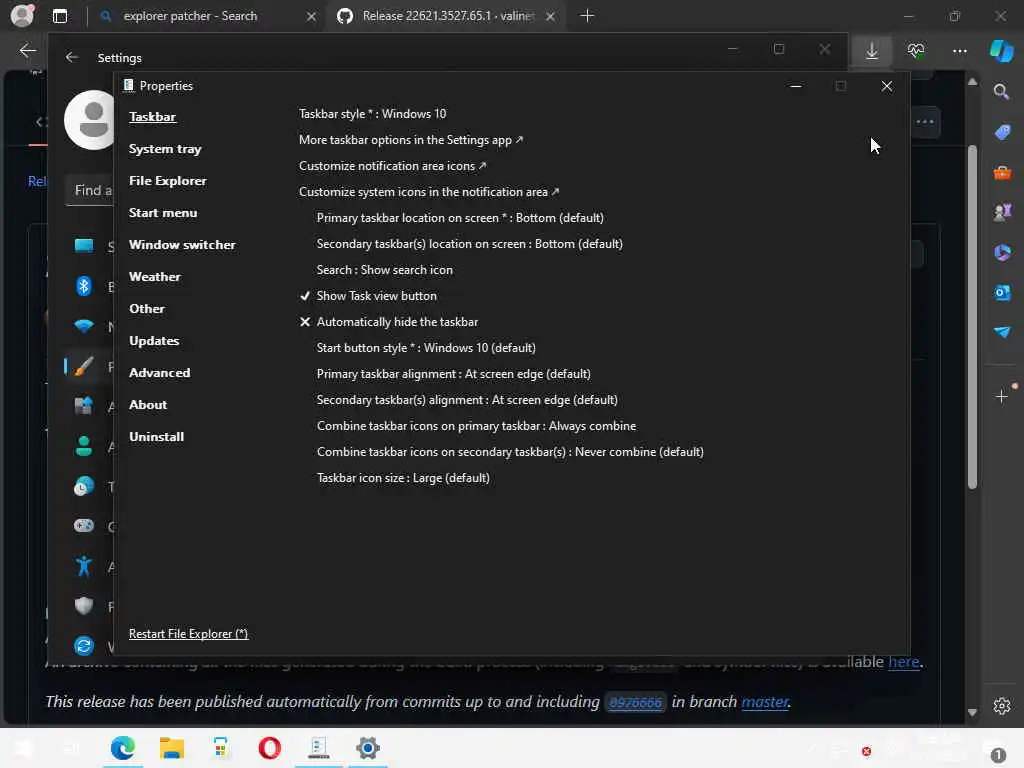Open the Time & language category icon
Viewport: 1024px width, 768px height.
(84, 487)
